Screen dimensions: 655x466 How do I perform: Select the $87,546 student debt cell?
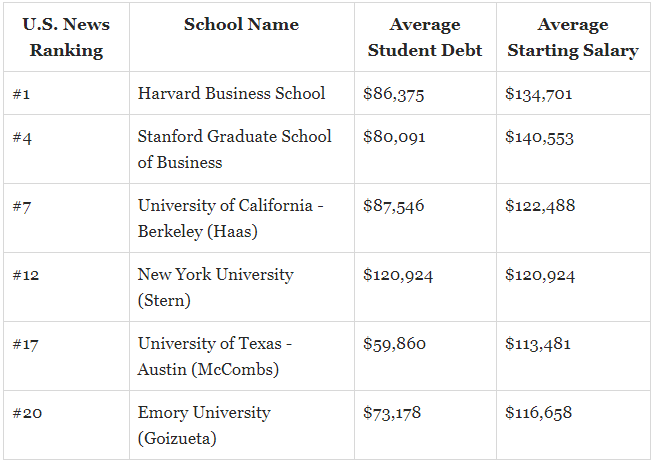[x=393, y=206]
